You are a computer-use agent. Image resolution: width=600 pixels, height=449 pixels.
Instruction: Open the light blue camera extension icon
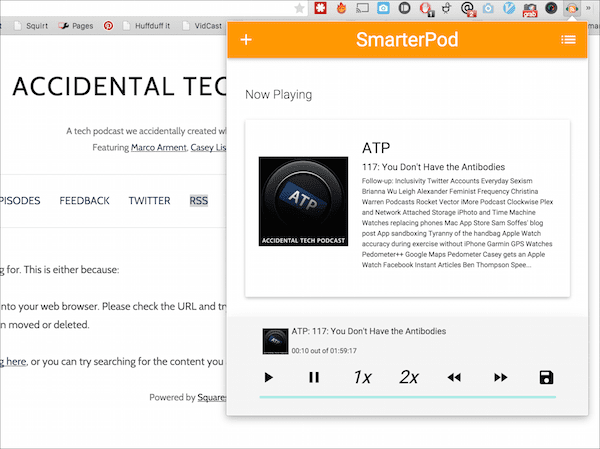pos(488,8)
